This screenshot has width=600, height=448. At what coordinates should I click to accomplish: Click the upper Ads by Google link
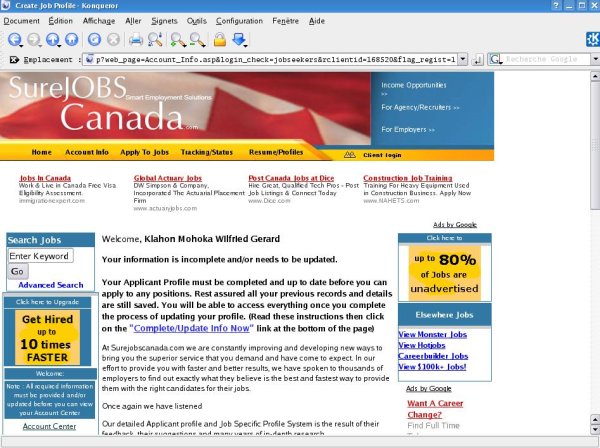(x=455, y=225)
